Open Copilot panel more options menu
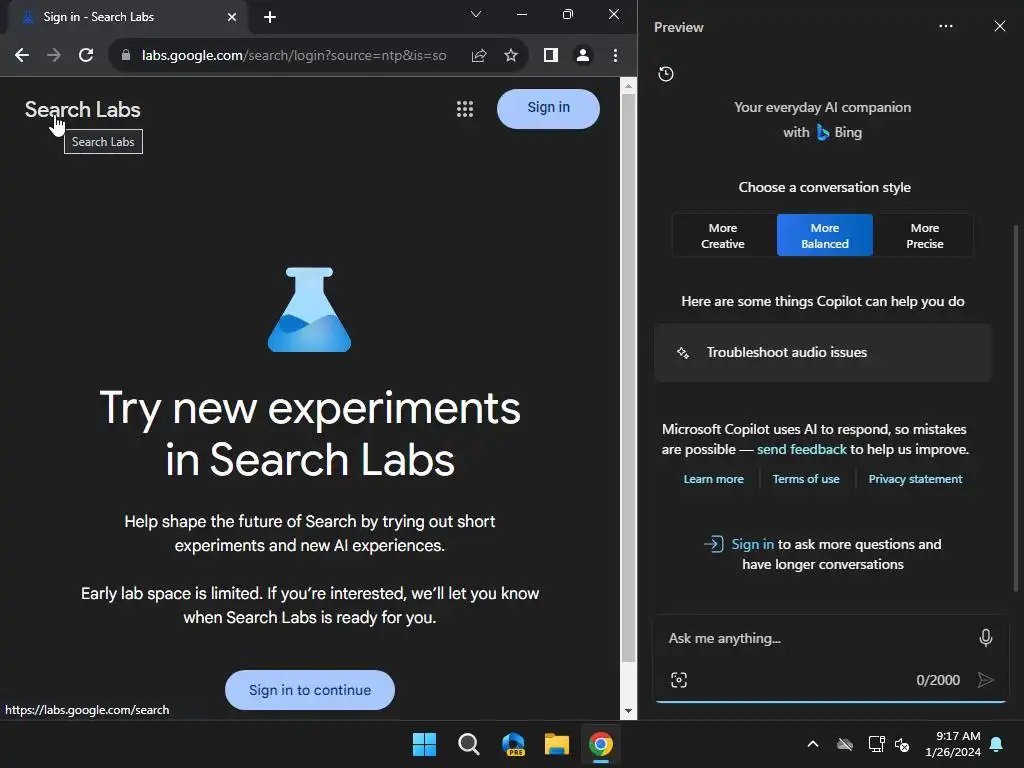This screenshot has height=768, width=1024. coord(946,26)
